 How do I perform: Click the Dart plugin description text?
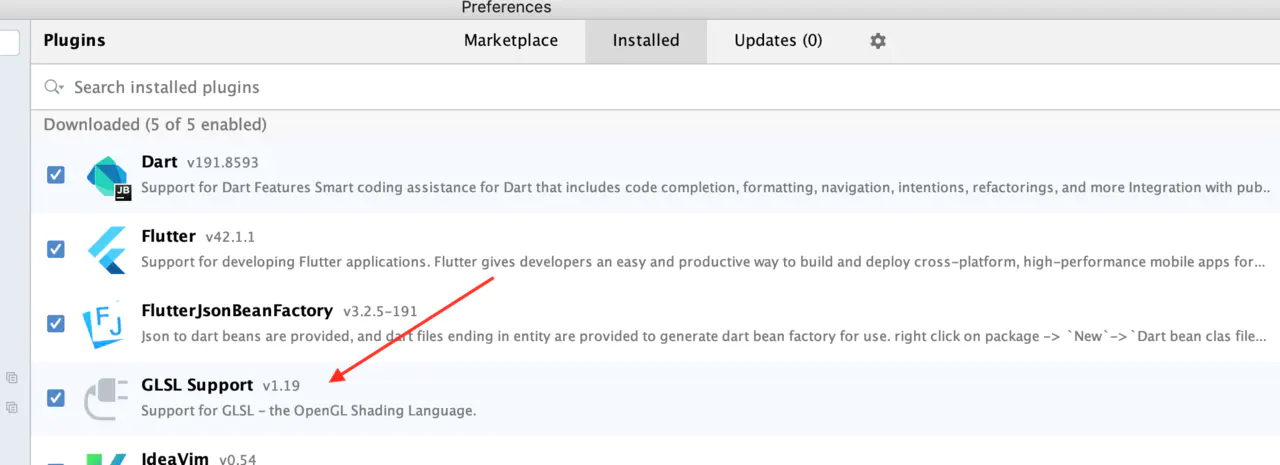(708, 187)
